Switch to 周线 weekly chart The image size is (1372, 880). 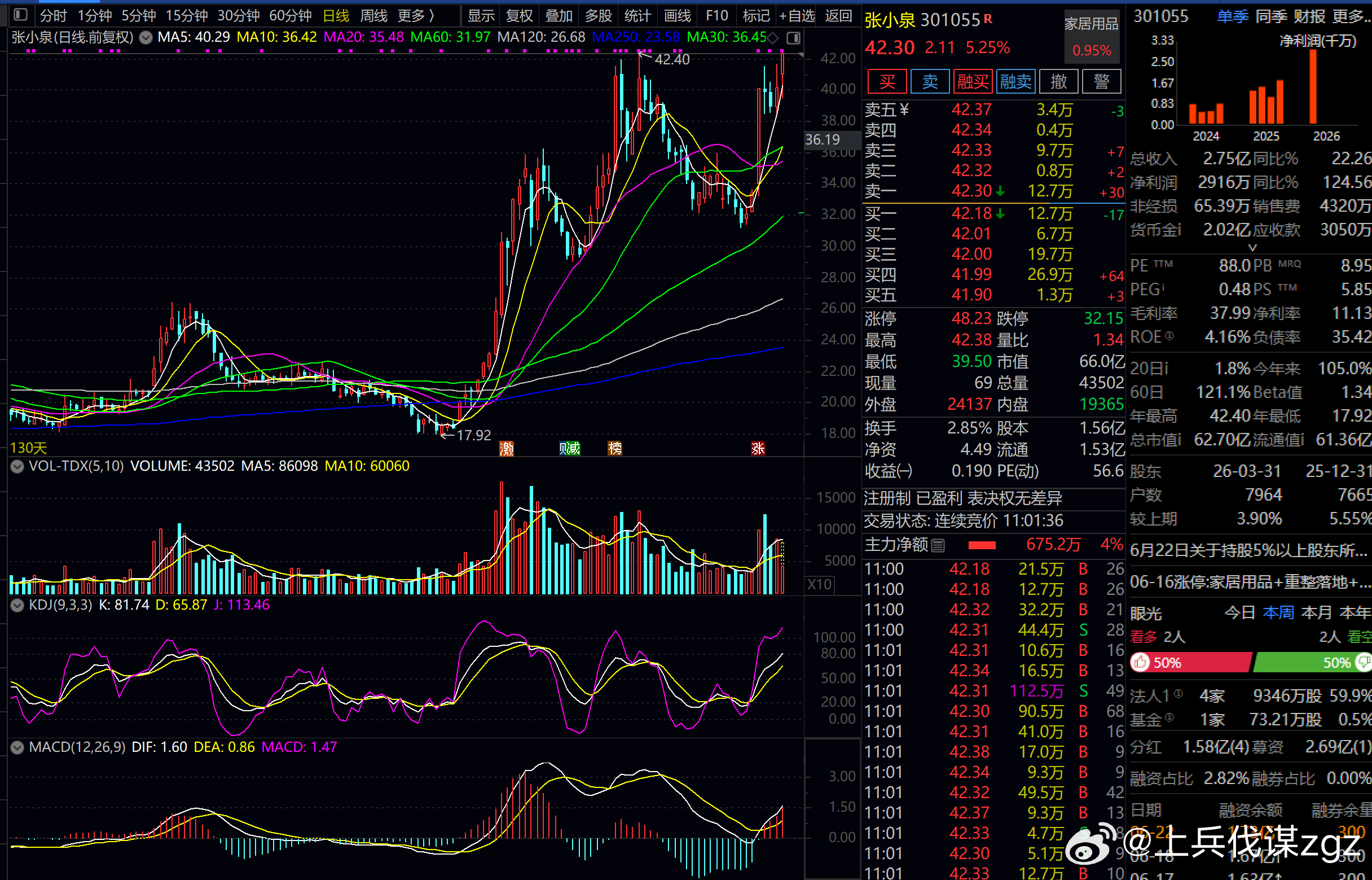[374, 15]
